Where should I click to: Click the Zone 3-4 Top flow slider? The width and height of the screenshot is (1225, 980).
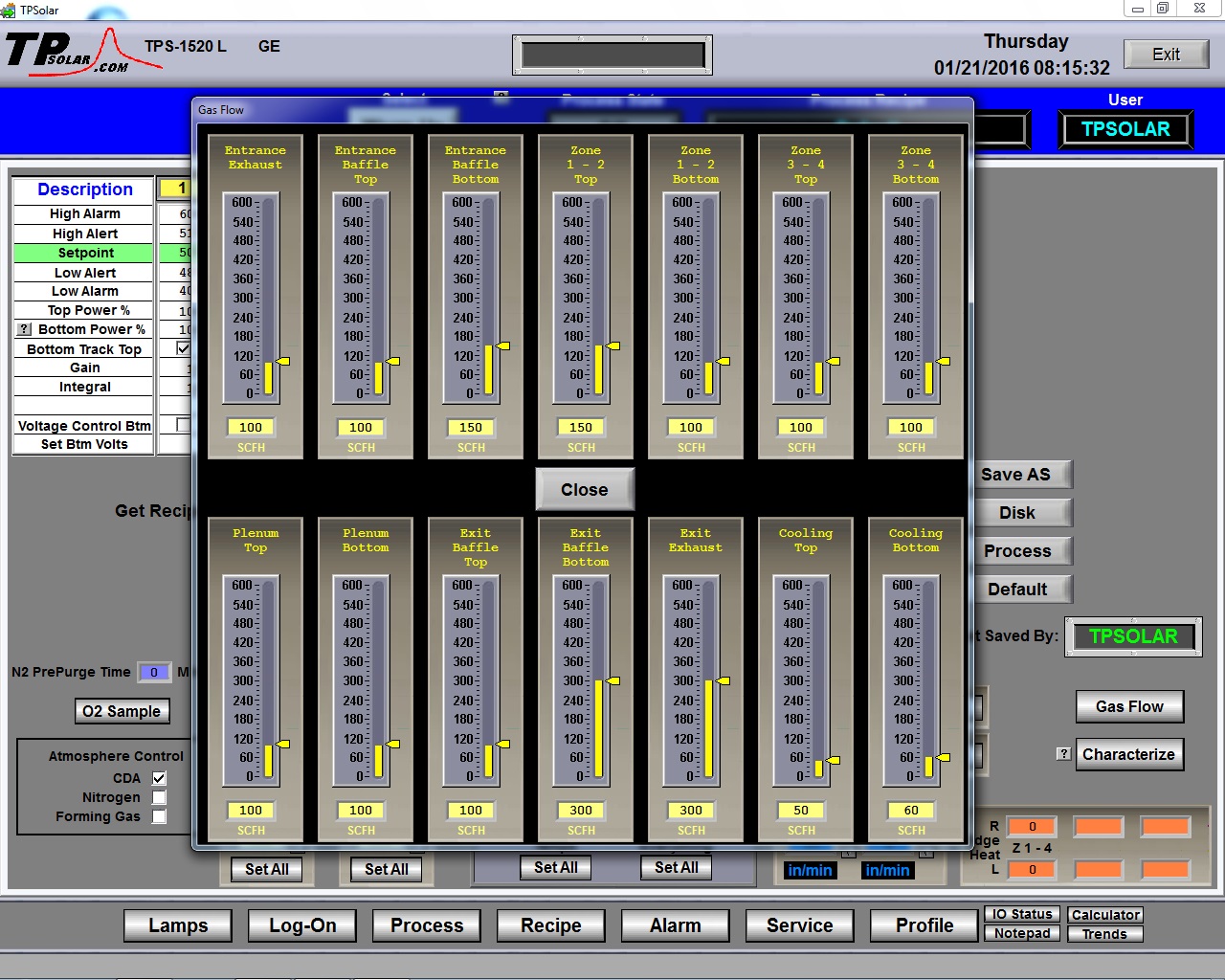coord(819,298)
